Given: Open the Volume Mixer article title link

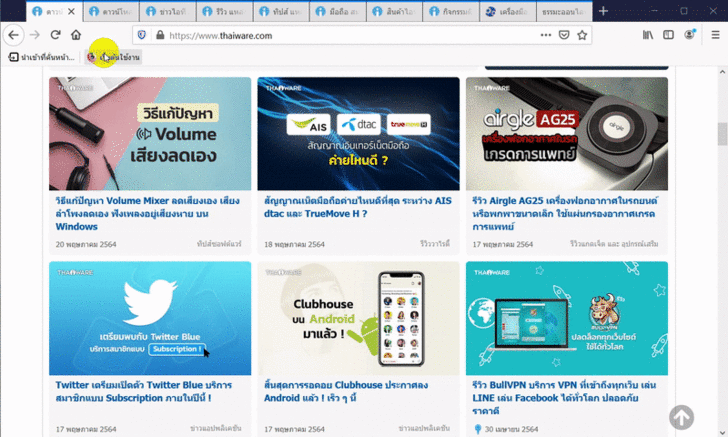Looking at the screenshot, I should (x=148, y=214).
